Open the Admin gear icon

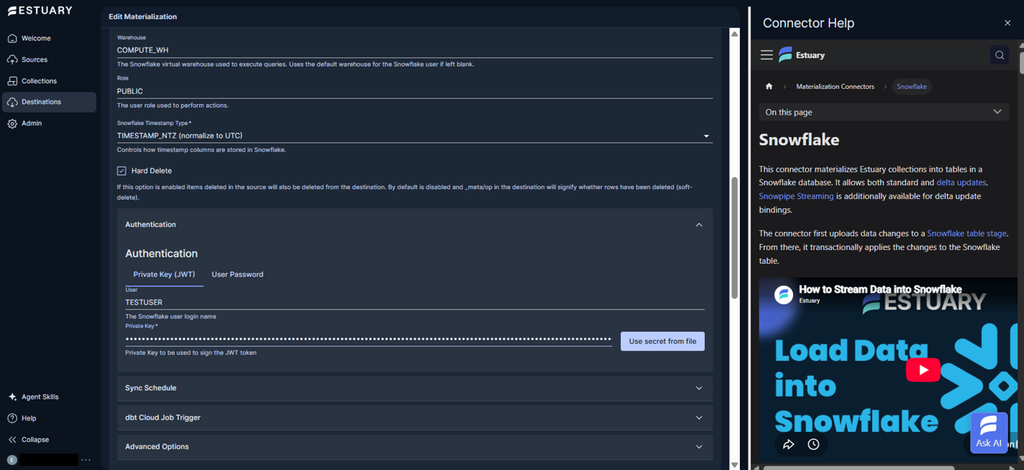click(x=12, y=123)
